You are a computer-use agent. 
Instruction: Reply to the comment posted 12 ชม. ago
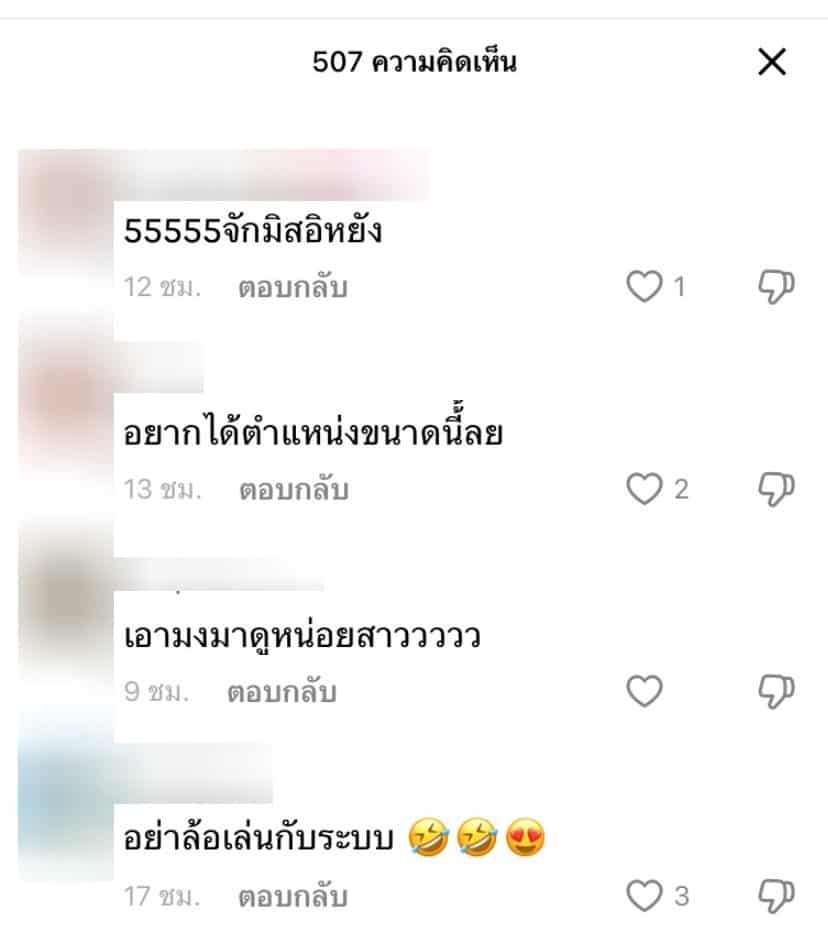coord(293,287)
